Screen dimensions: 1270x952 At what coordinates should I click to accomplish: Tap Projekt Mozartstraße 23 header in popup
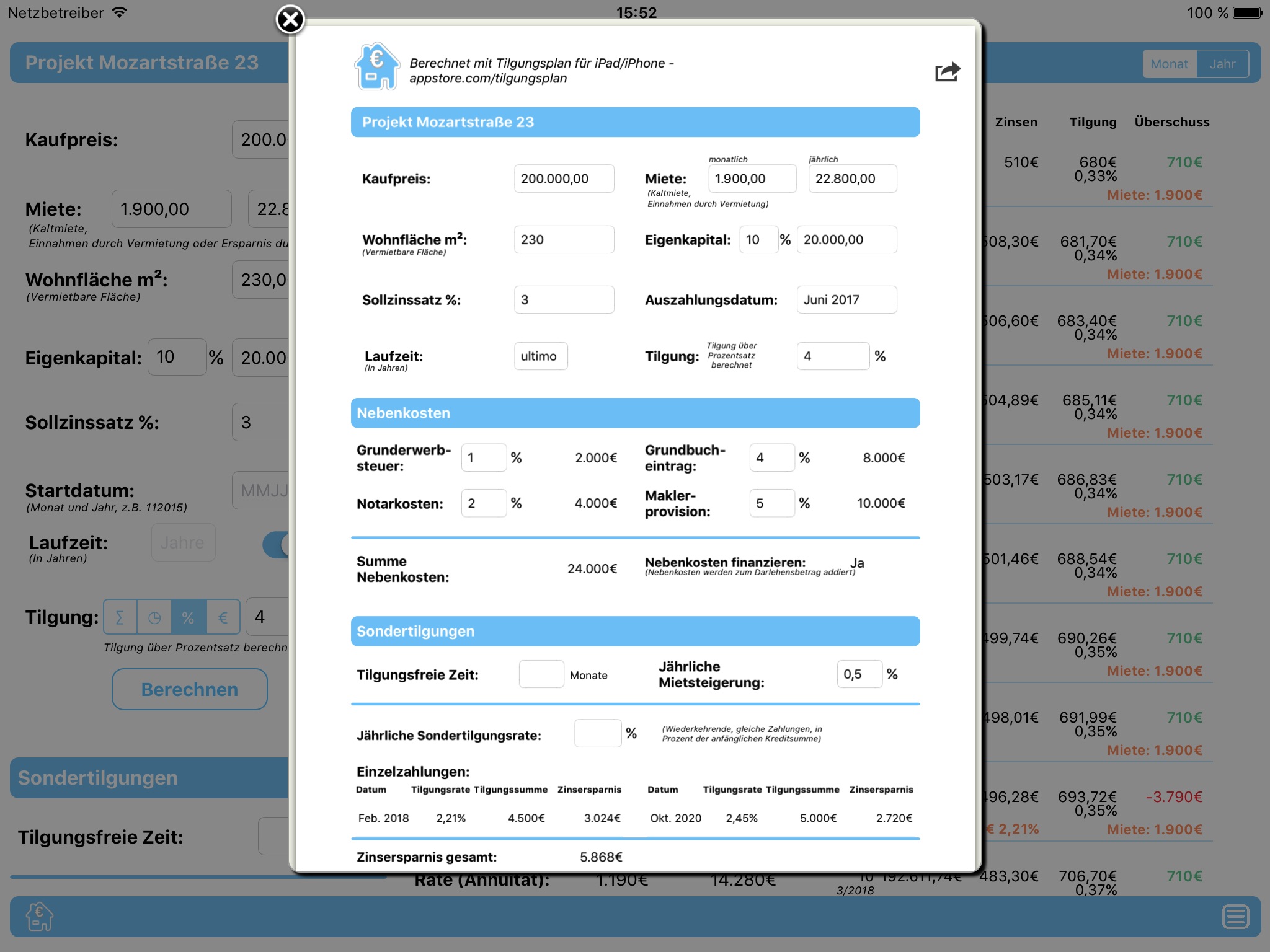(635, 122)
